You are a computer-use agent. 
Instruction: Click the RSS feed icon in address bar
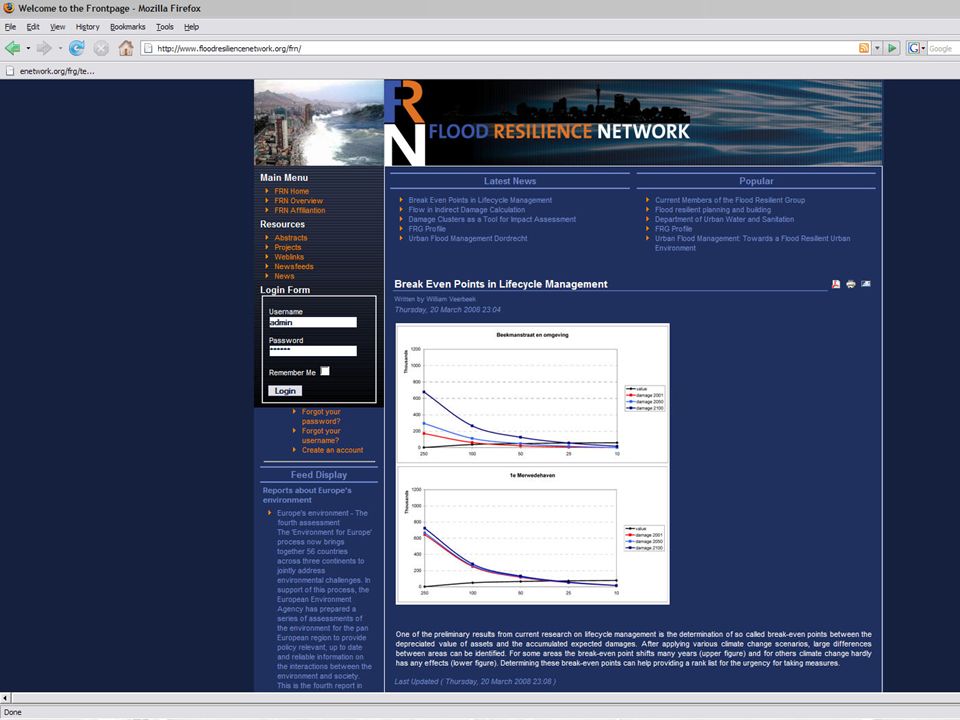click(864, 48)
